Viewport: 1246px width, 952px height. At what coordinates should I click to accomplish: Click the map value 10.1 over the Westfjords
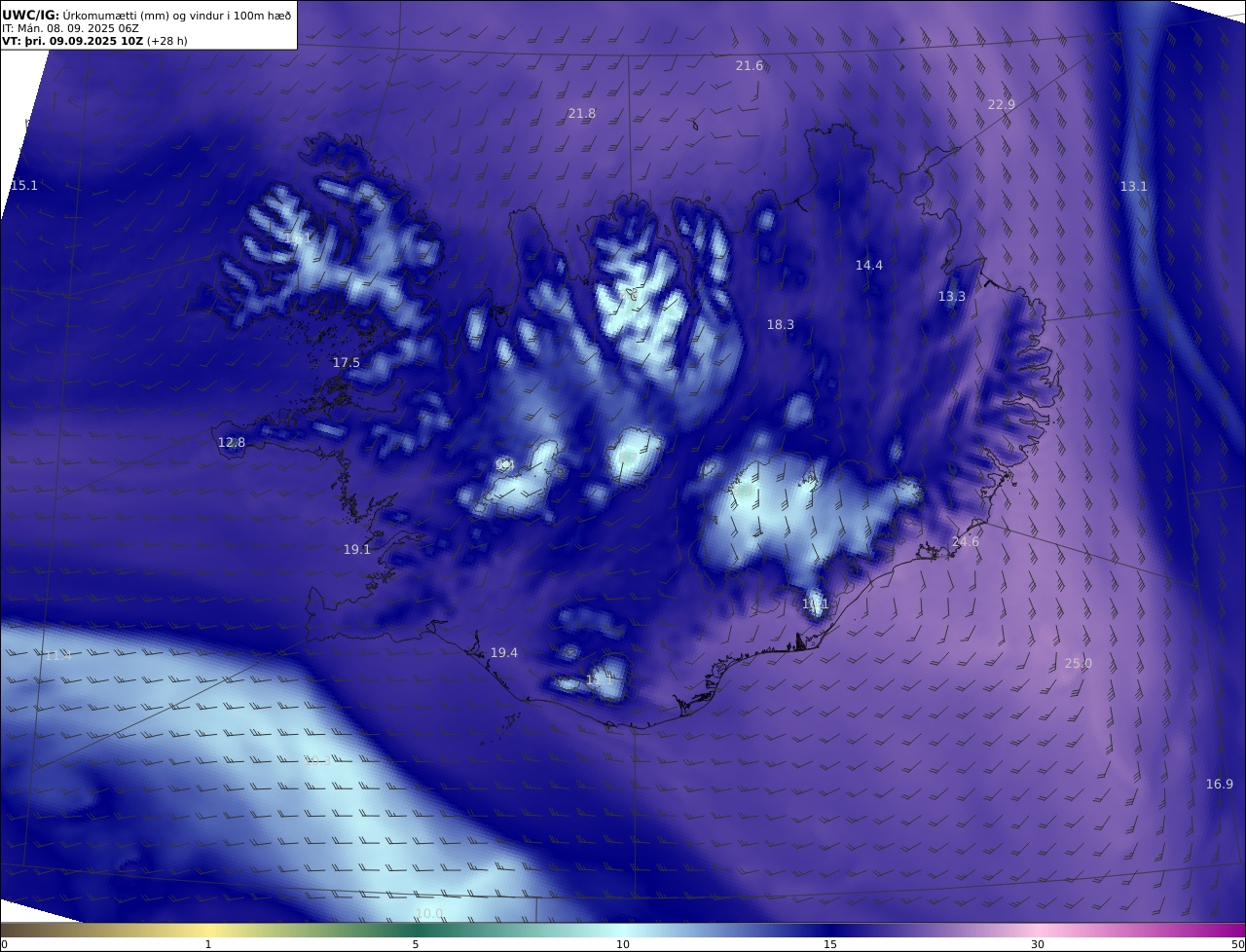click(x=299, y=238)
